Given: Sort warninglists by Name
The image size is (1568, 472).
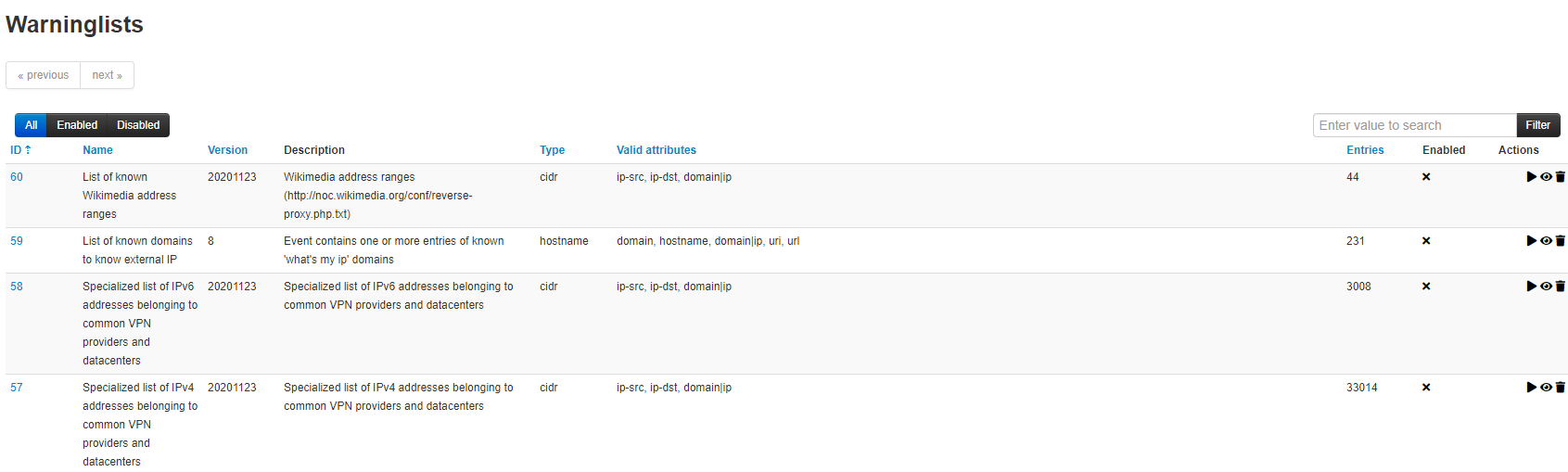Looking at the screenshot, I should [97, 150].
